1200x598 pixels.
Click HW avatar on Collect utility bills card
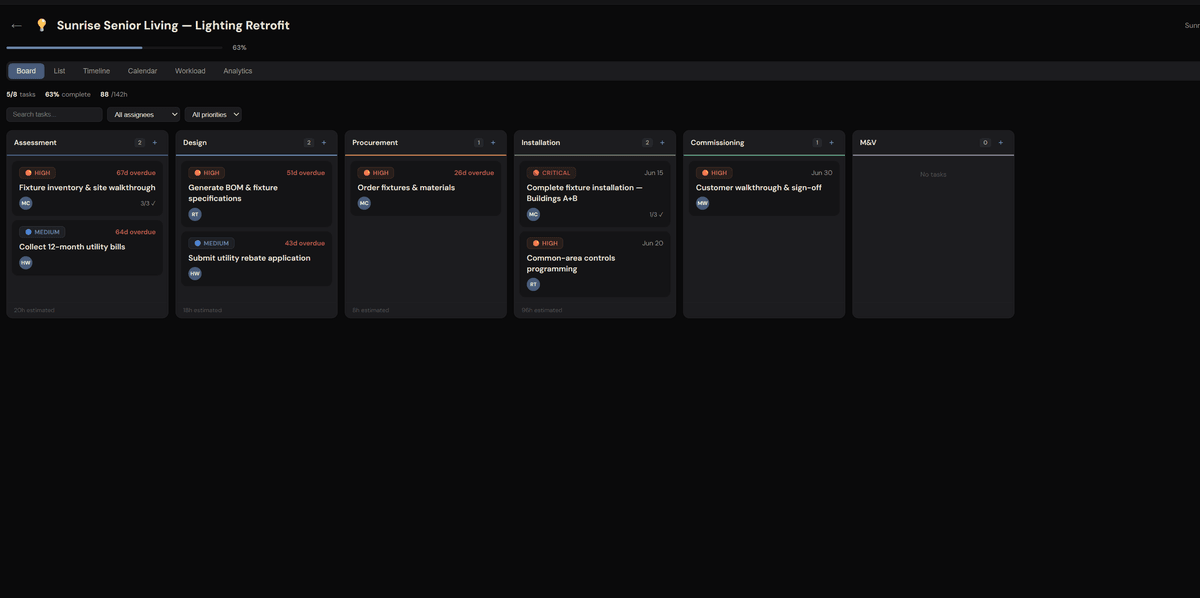26,263
